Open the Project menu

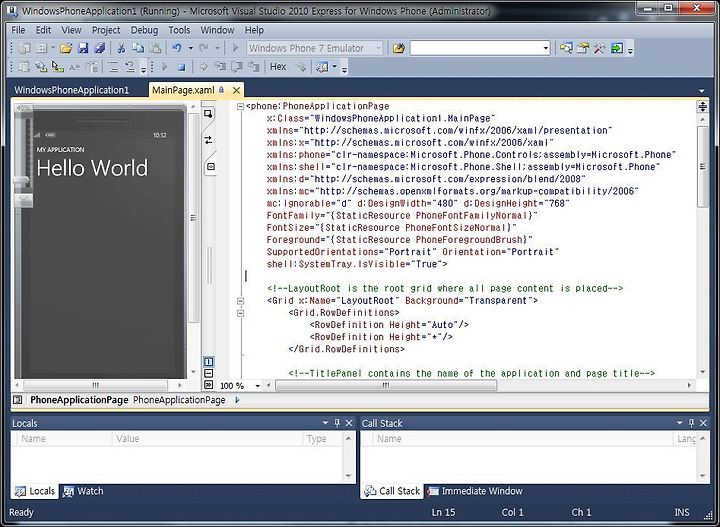[106, 30]
